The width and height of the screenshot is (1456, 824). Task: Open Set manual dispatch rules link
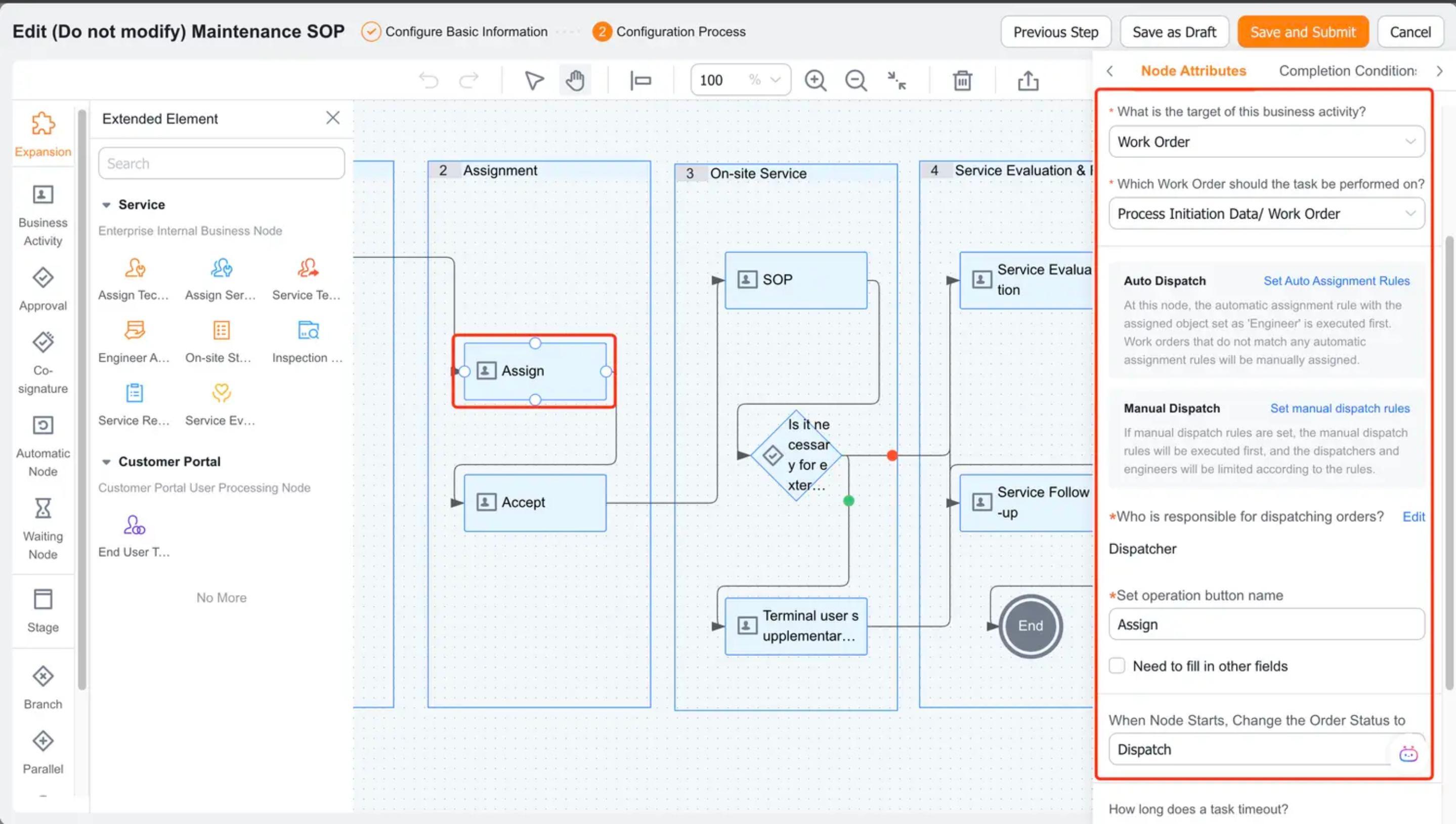pos(1340,408)
